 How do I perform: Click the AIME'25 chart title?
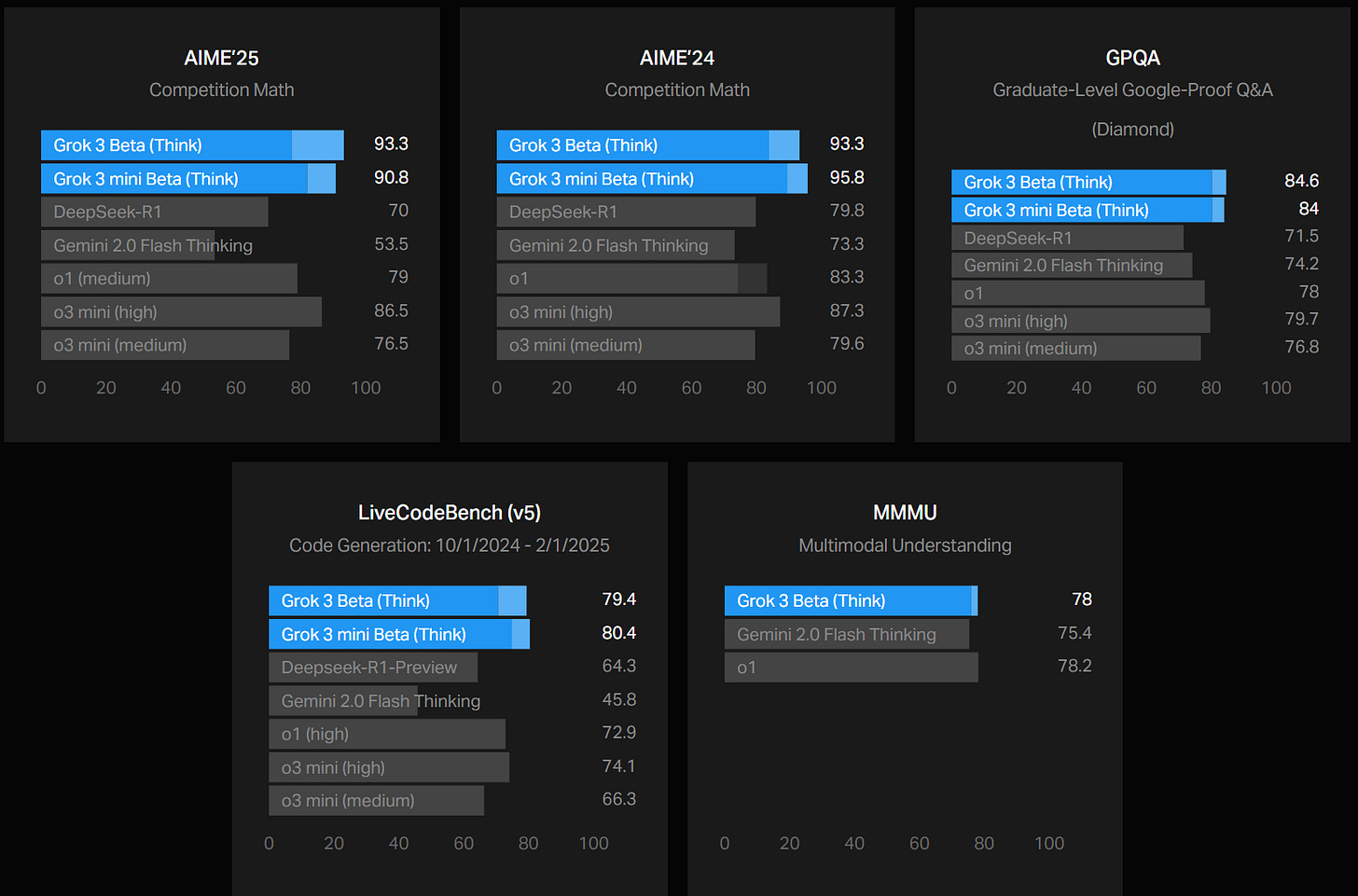(x=221, y=58)
